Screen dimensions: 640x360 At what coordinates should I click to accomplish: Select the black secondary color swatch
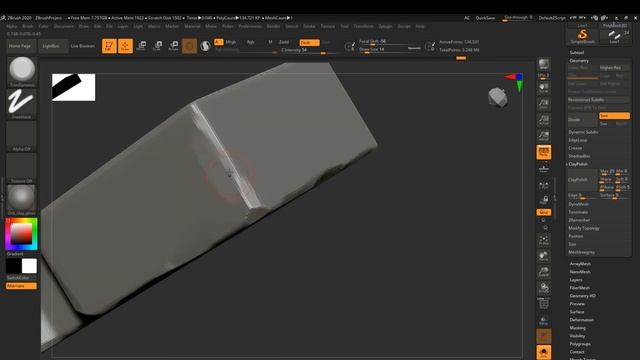(13, 266)
